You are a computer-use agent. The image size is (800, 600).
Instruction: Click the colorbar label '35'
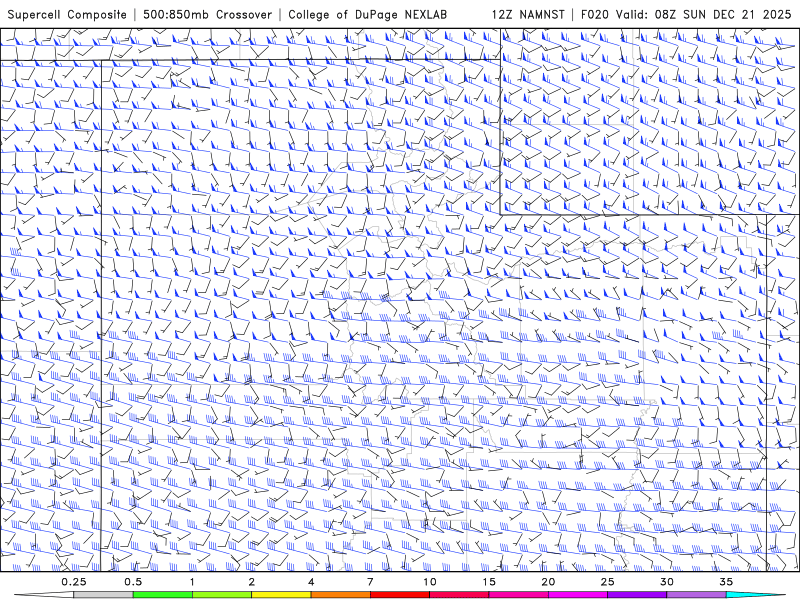[726, 582]
